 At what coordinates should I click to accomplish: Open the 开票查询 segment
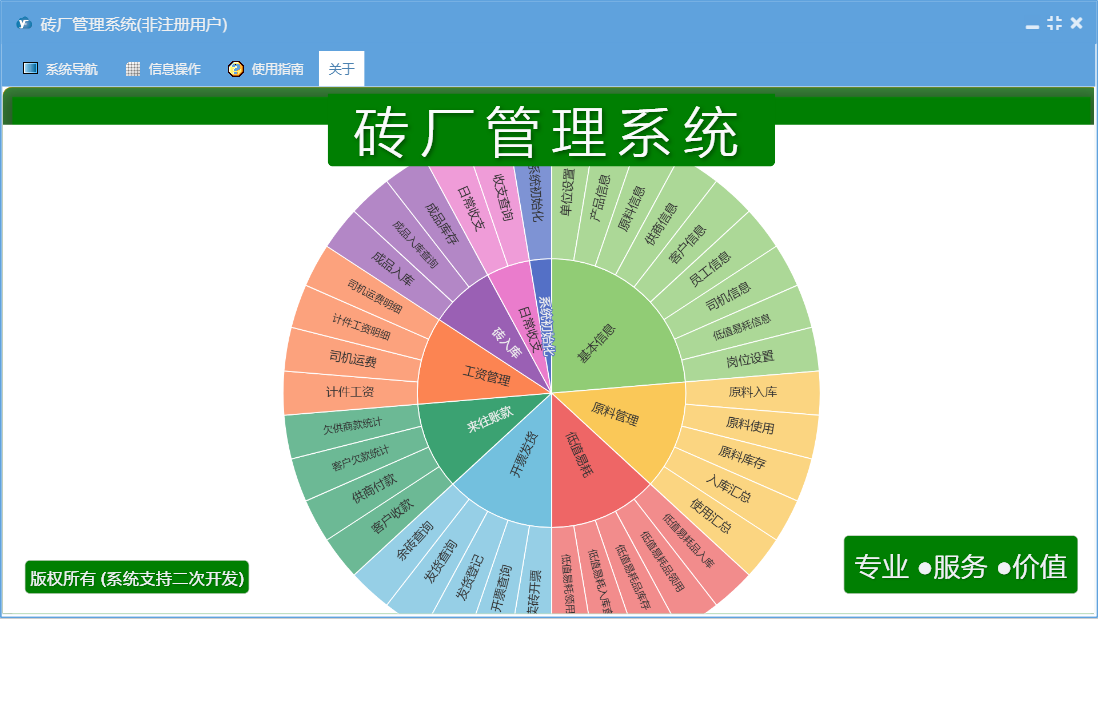tap(500, 587)
